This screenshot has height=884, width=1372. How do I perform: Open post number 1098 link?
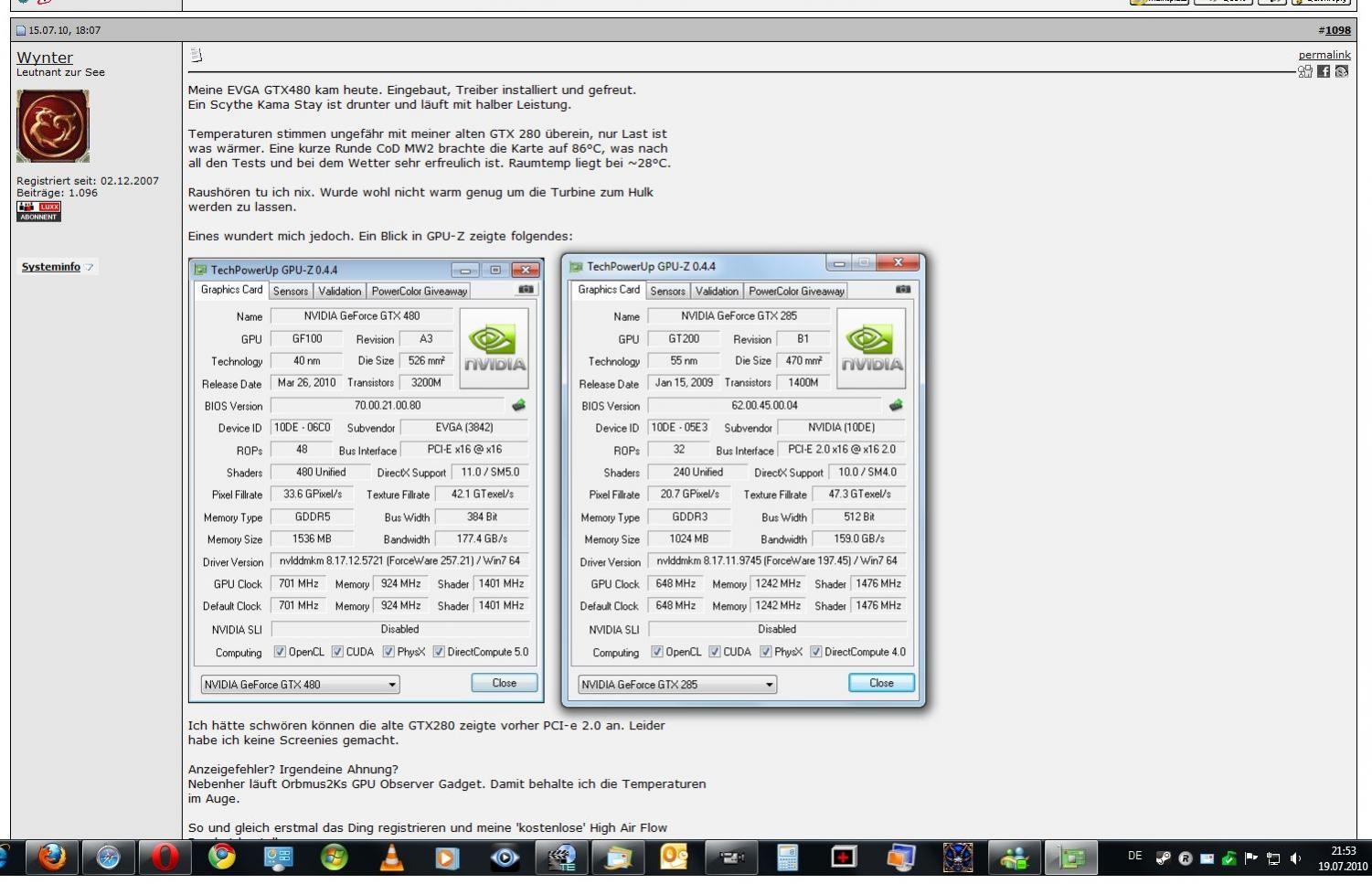(1337, 30)
